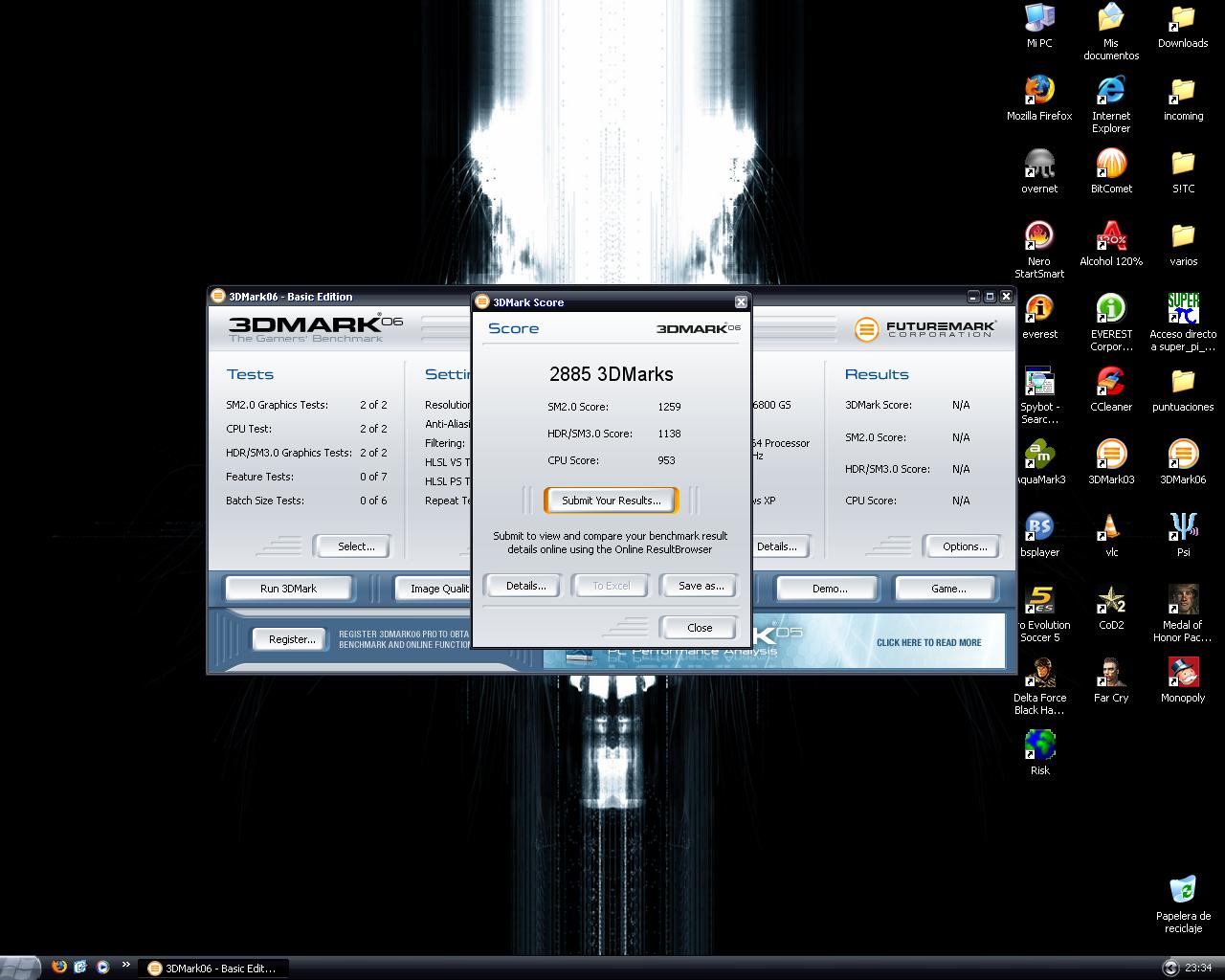Click the 3DMark06 taskbar button

(x=212, y=969)
